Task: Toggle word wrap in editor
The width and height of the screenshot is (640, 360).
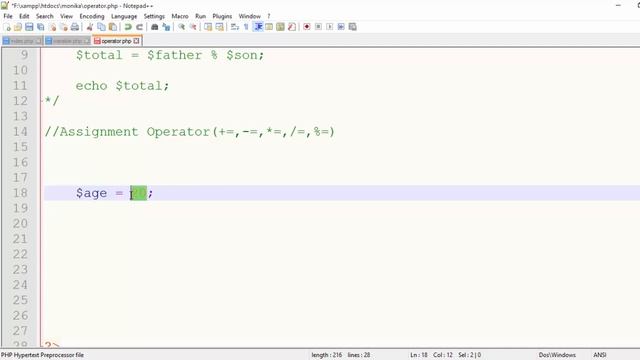Action: pyautogui.click(x=235, y=27)
